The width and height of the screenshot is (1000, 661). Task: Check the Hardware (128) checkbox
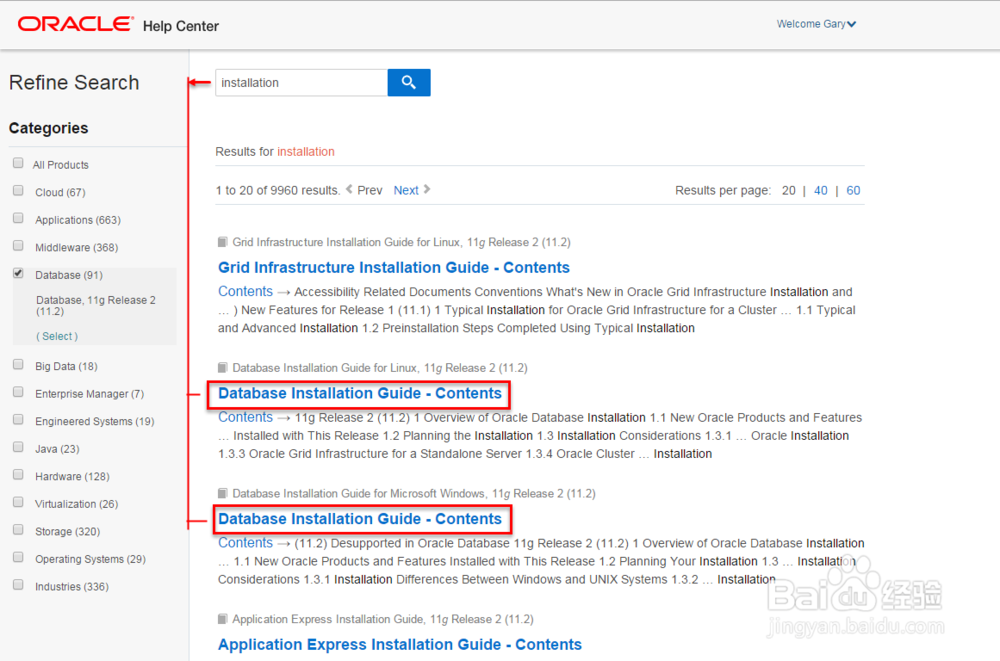point(18,475)
